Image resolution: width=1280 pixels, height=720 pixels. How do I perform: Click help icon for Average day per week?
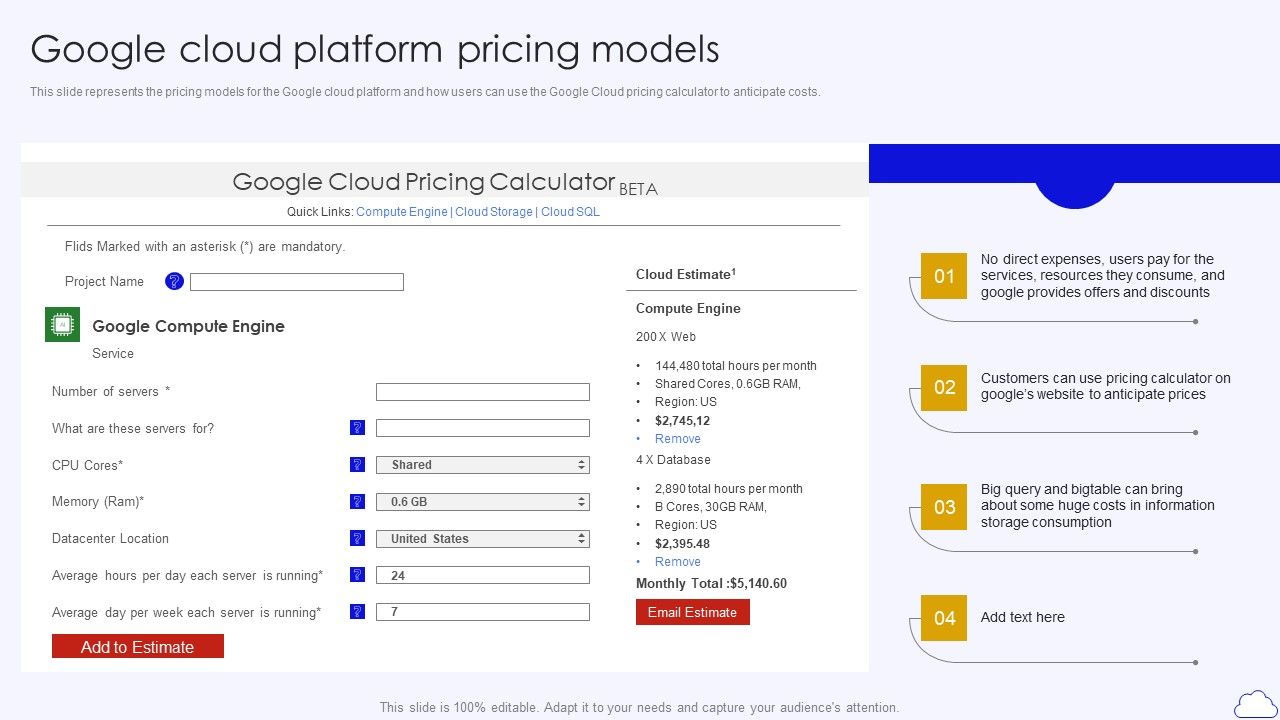coord(357,612)
